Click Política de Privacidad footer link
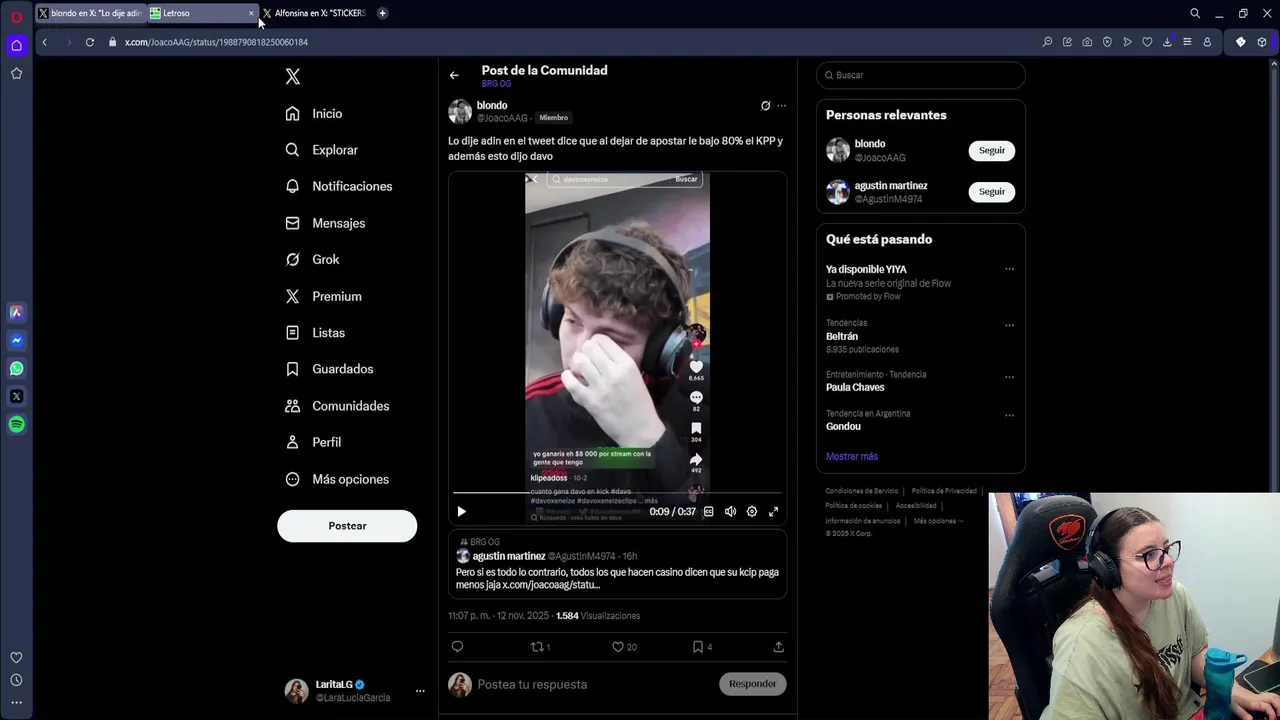 tap(944, 491)
